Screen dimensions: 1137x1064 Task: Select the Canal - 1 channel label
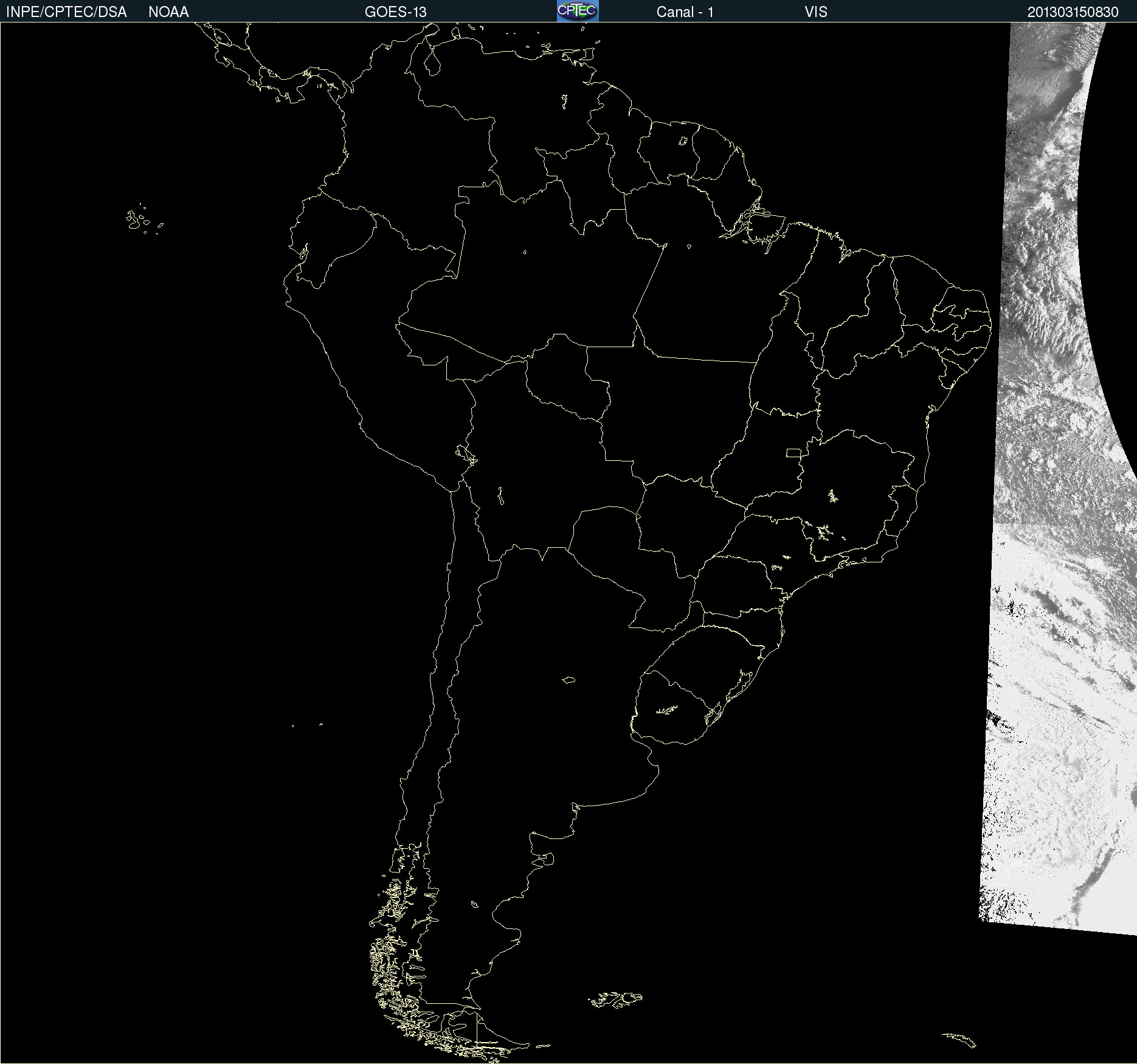[685, 12]
